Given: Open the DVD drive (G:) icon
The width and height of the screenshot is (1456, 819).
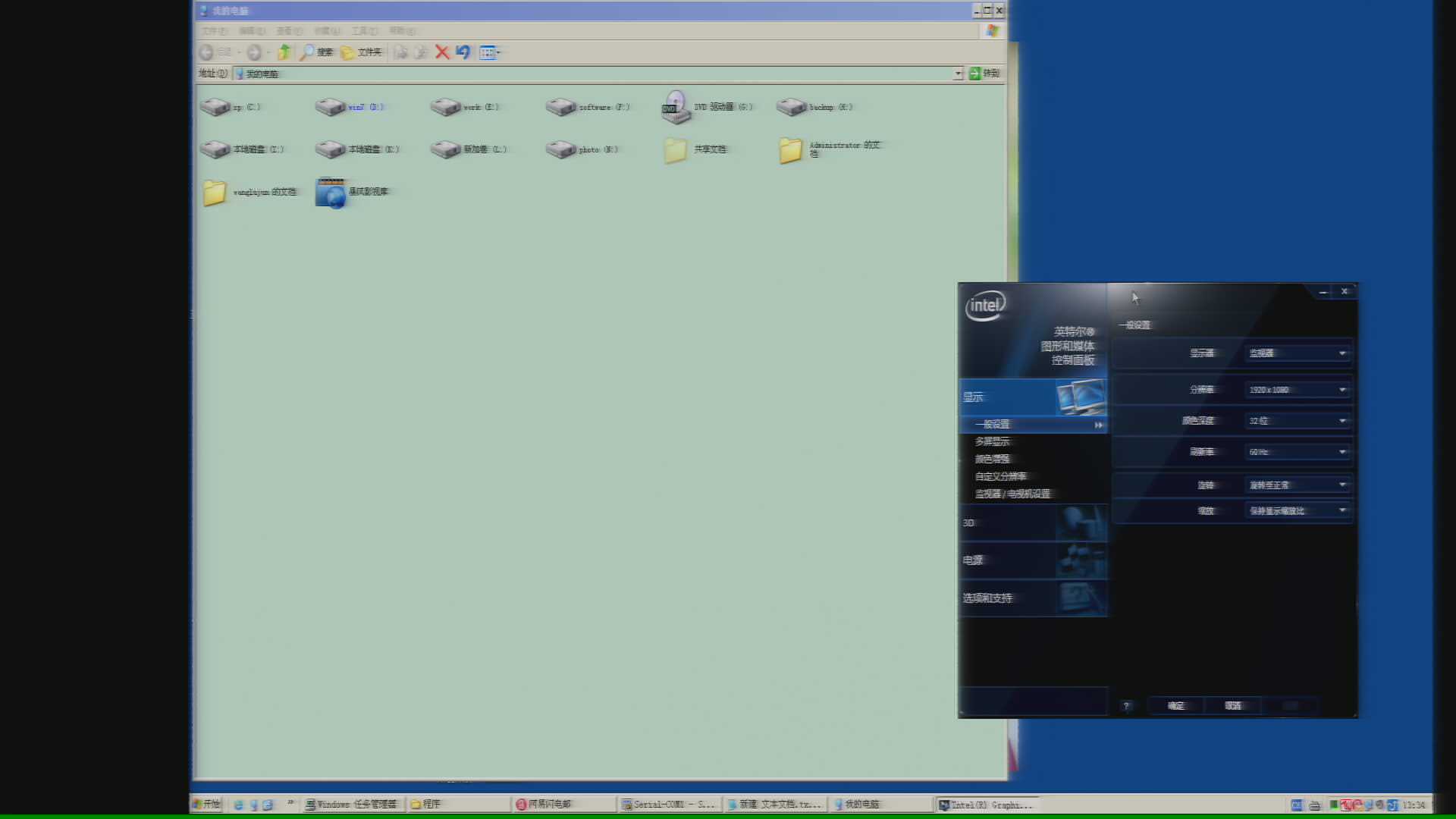Looking at the screenshot, I should pos(676,107).
